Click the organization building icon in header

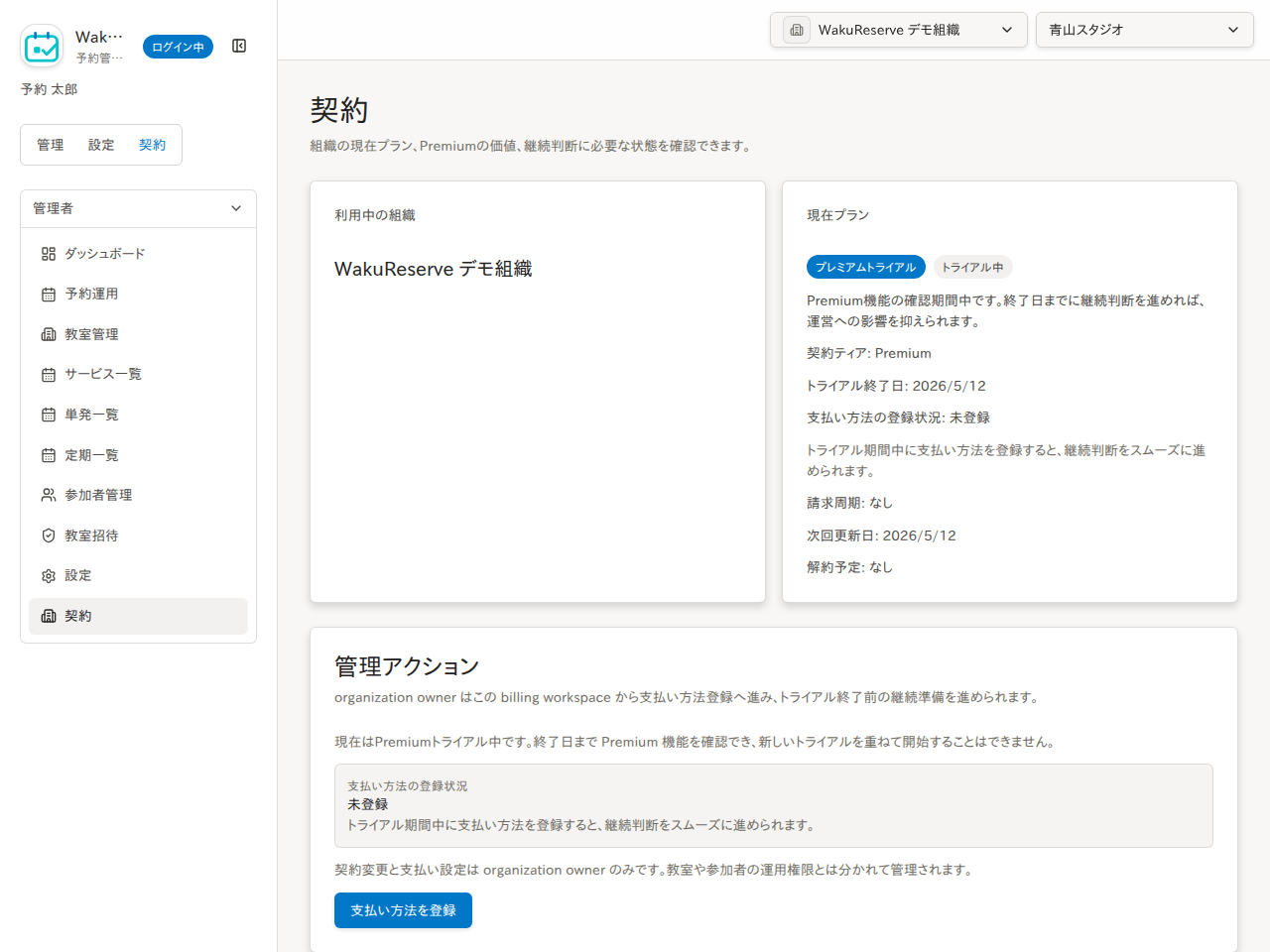(x=797, y=30)
